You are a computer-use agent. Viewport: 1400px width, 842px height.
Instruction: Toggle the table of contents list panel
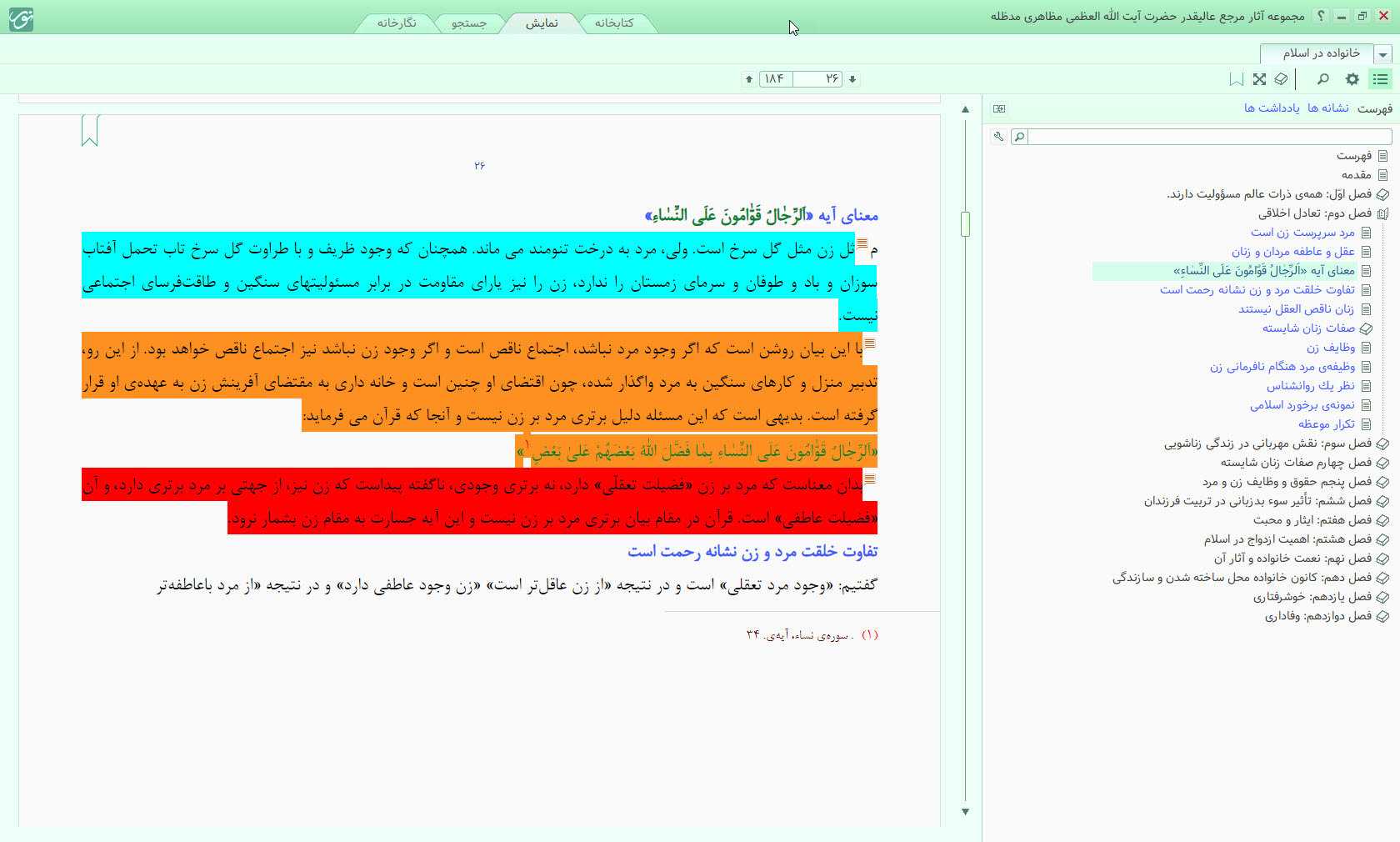pos(1381,79)
